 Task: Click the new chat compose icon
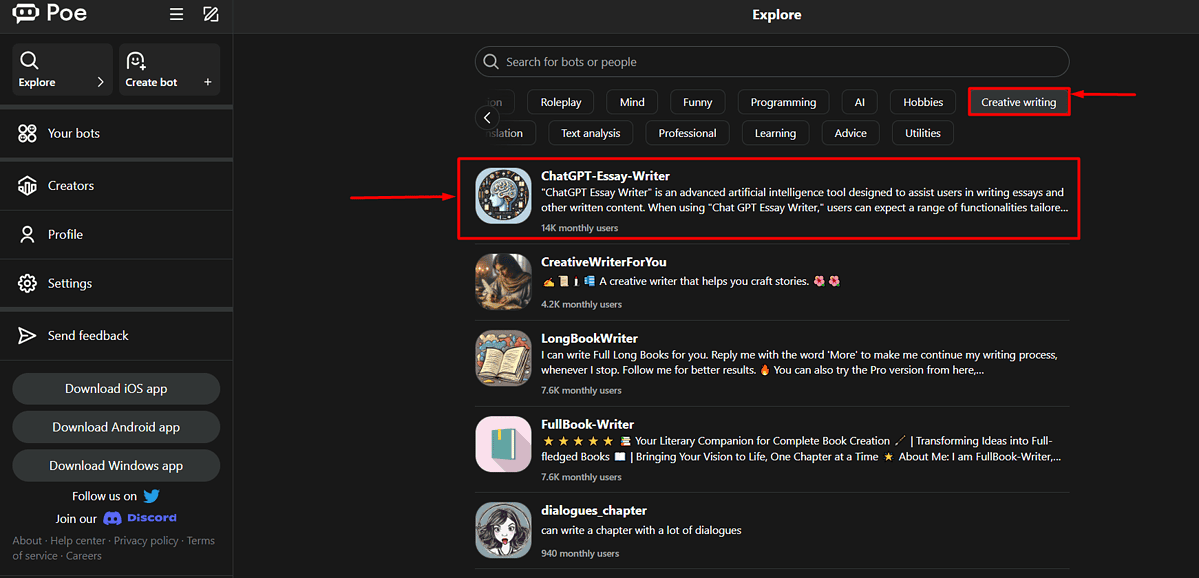click(x=210, y=15)
